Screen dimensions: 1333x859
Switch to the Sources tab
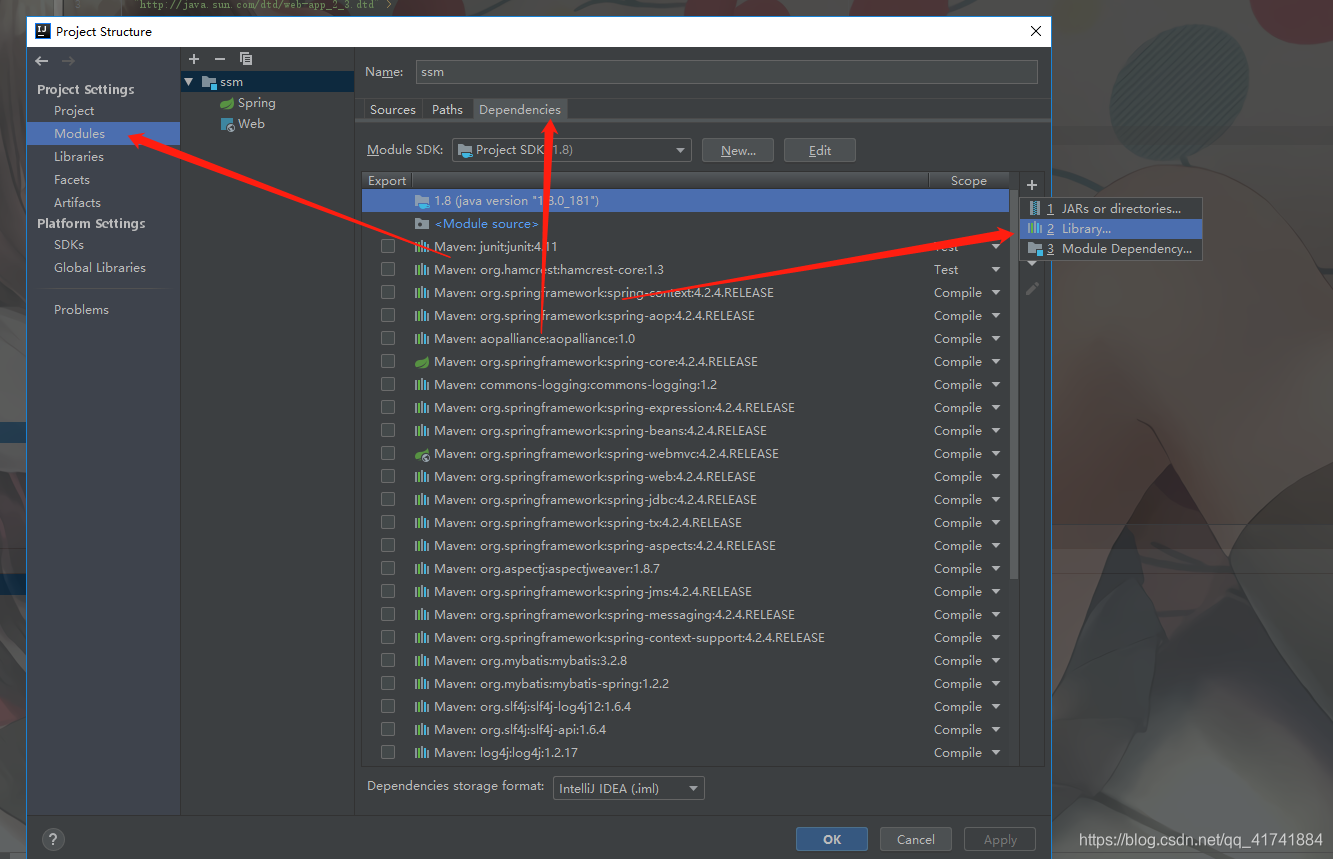[393, 110]
